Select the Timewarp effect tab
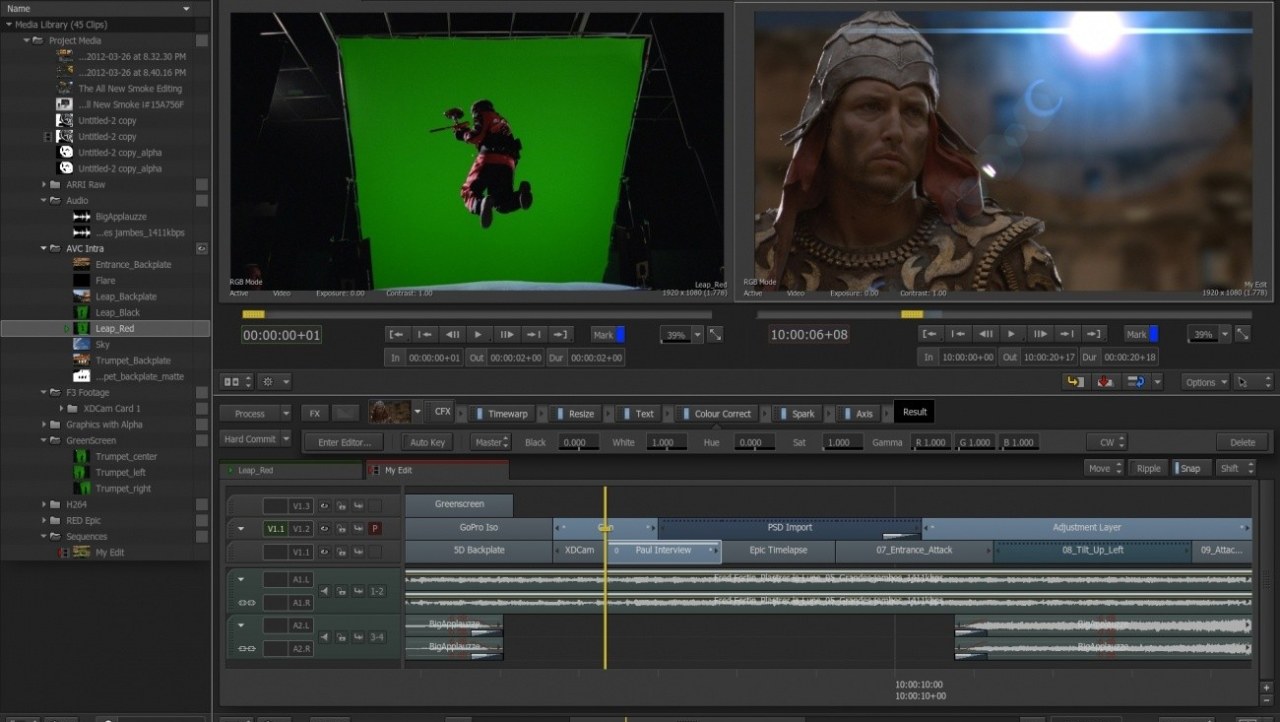Viewport: 1280px width, 722px height. tap(503, 413)
